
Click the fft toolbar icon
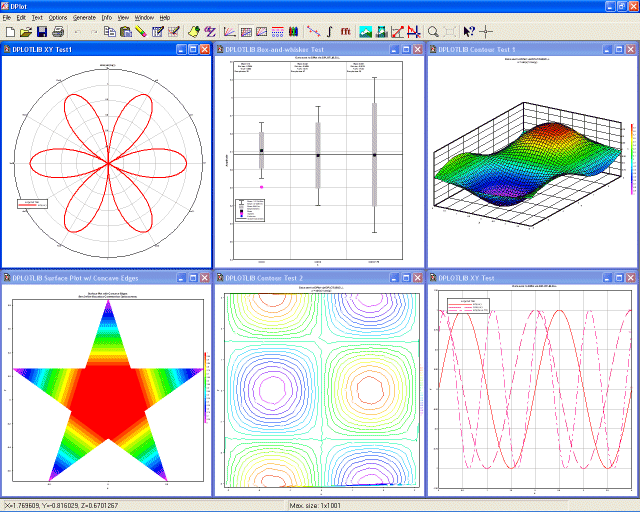(346, 32)
